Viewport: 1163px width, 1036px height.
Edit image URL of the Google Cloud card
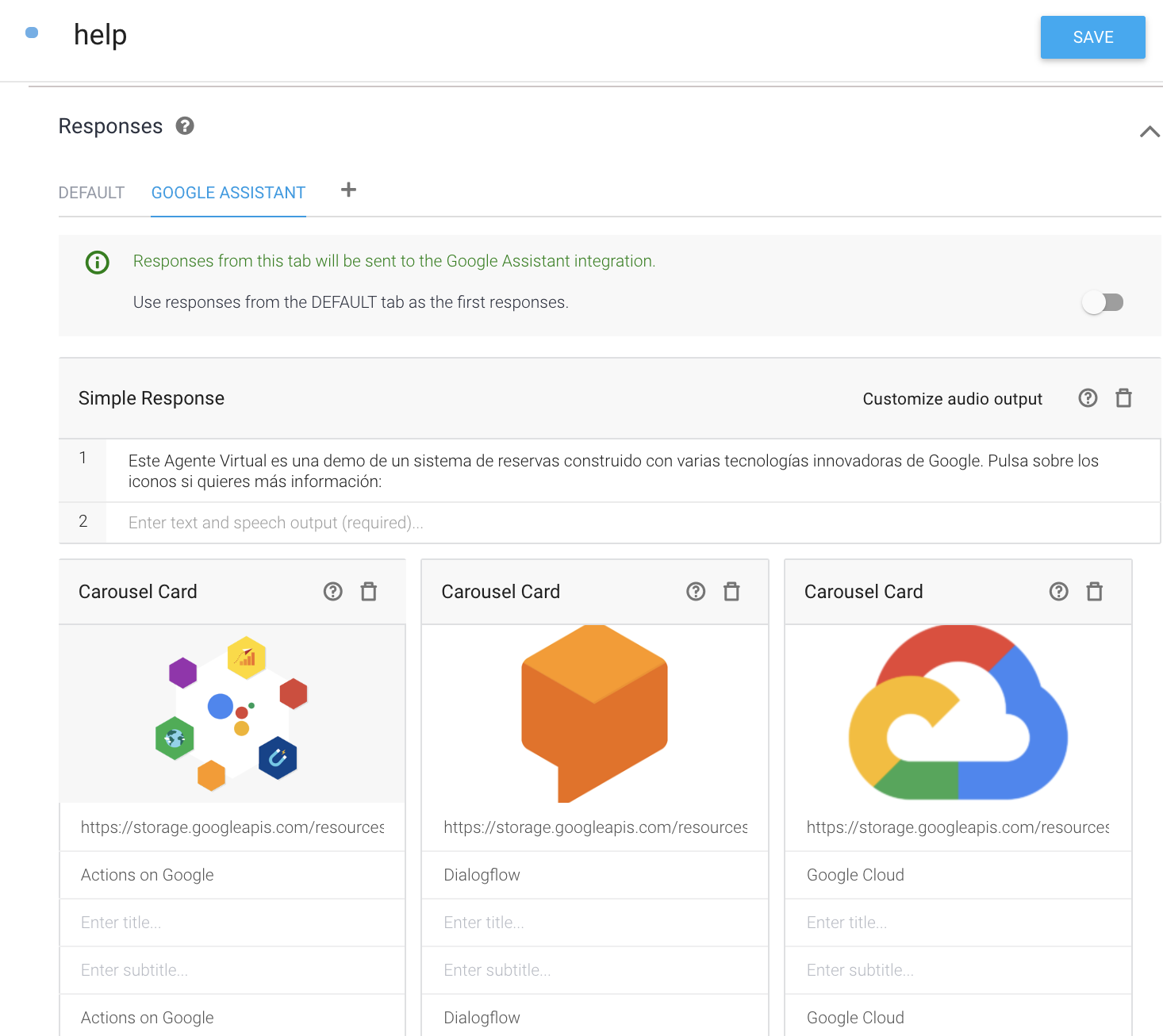coord(958,827)
